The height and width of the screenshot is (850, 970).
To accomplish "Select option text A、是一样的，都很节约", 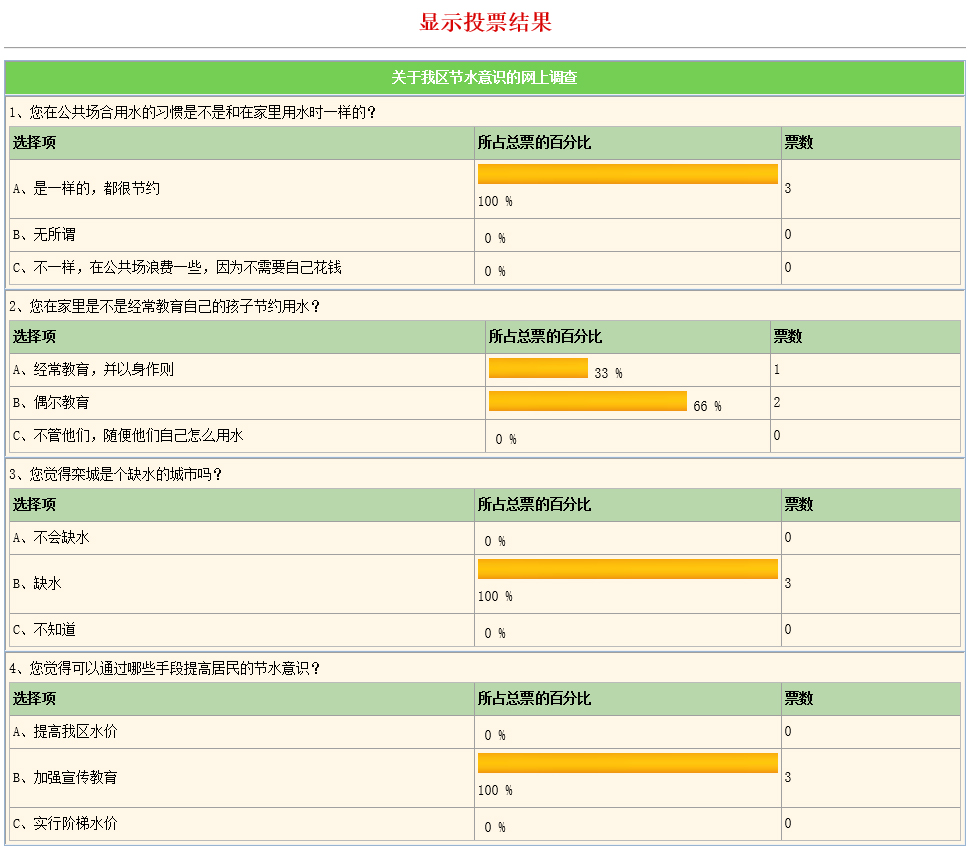I will 87,189.
